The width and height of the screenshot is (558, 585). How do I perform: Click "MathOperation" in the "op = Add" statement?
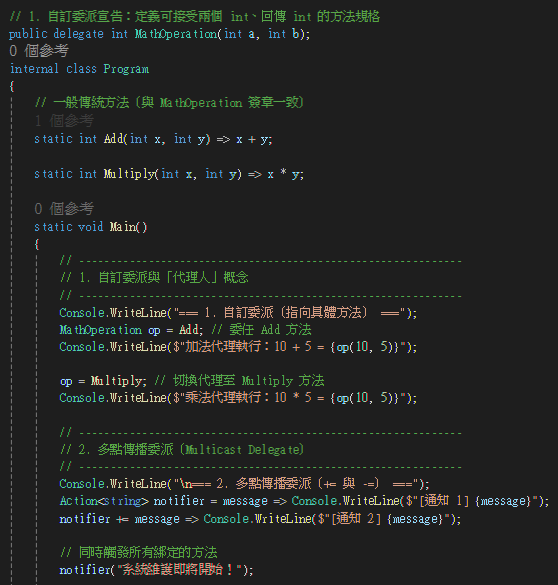(101, 330)
